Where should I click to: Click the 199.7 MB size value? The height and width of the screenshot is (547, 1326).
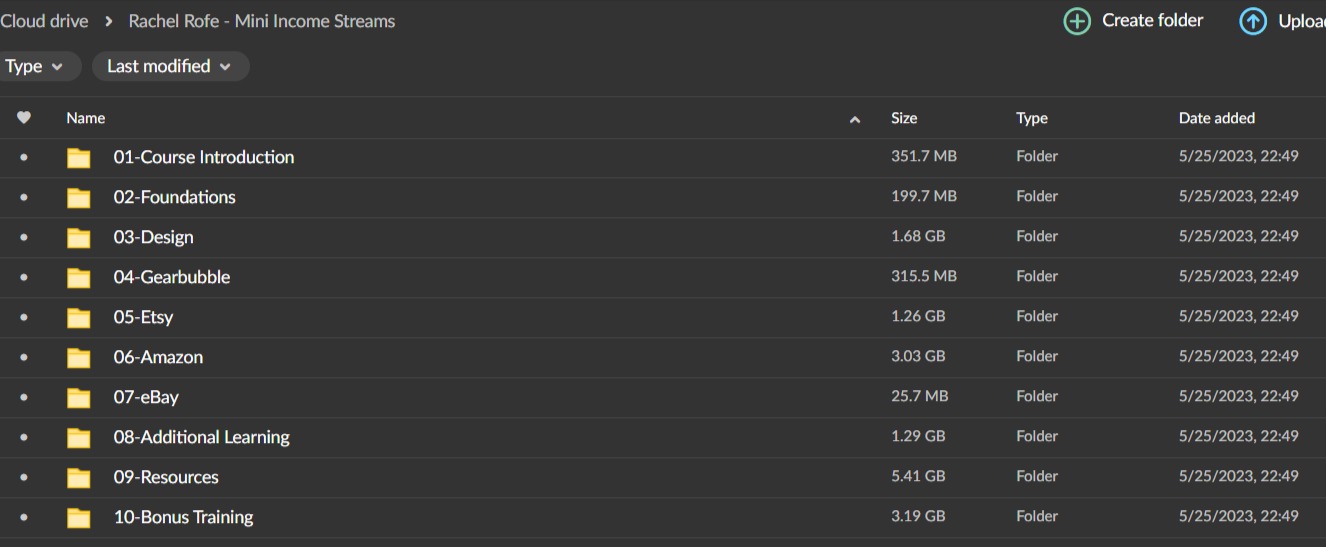click(924, 196)
